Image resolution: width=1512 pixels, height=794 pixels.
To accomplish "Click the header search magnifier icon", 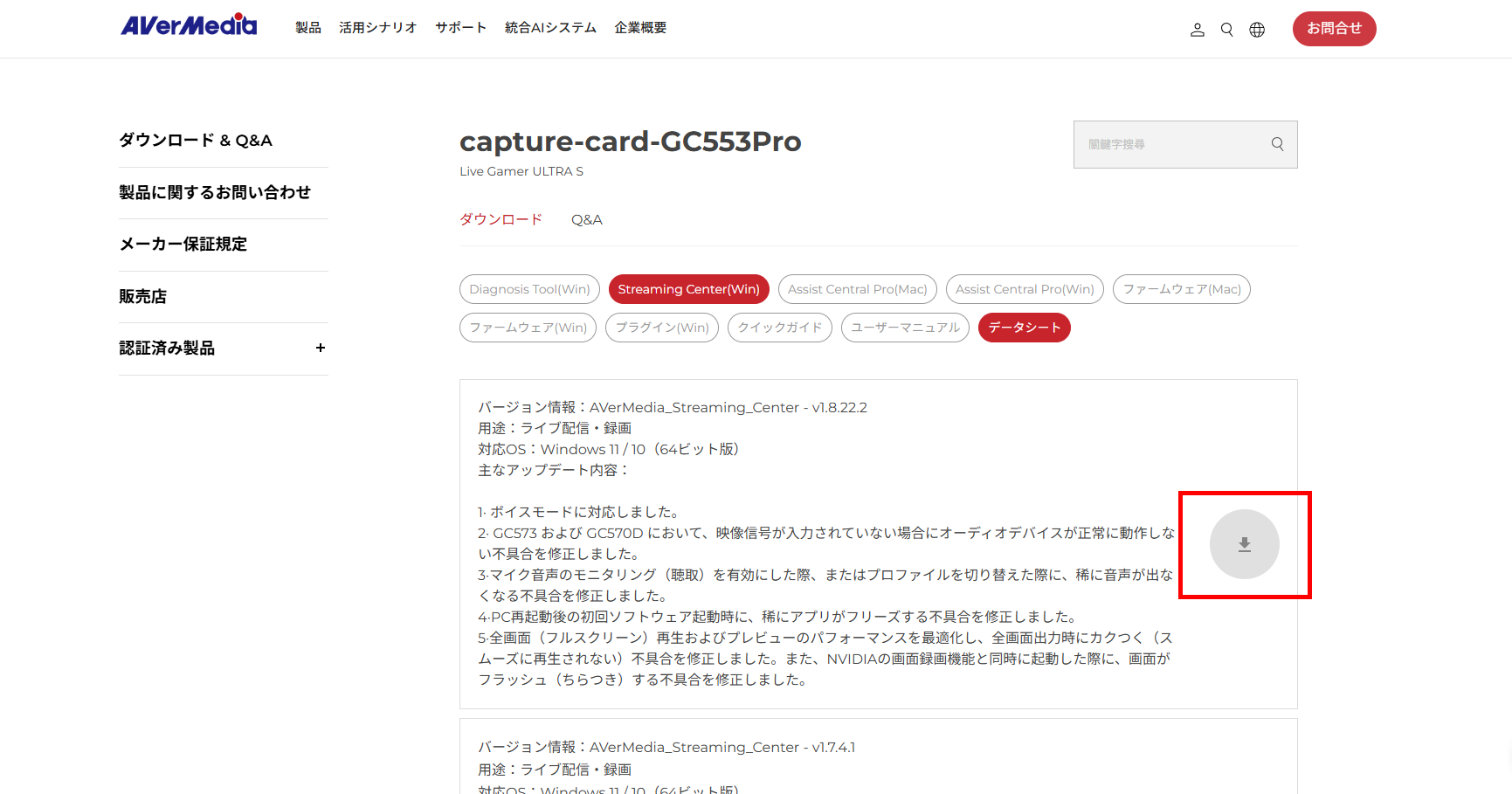I will point(1227,30).
